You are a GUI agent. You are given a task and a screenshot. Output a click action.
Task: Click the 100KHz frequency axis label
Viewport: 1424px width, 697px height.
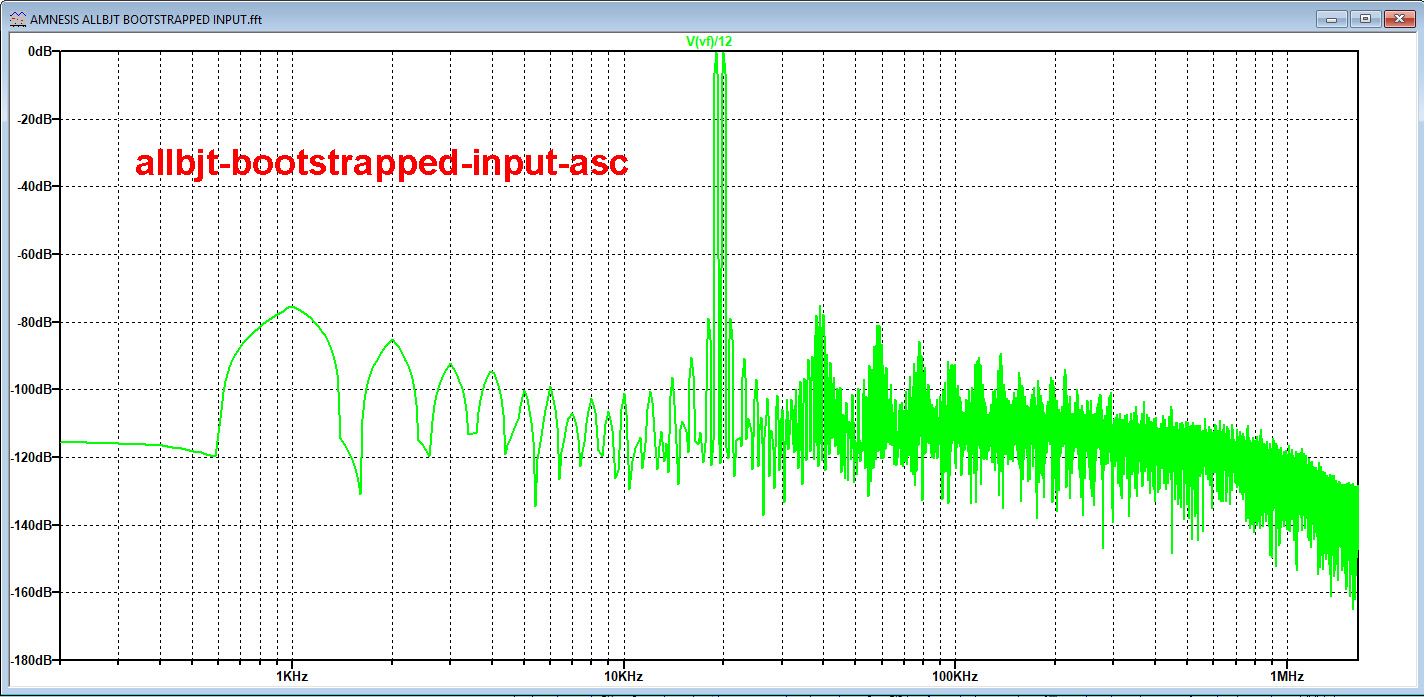pos(953,675)
